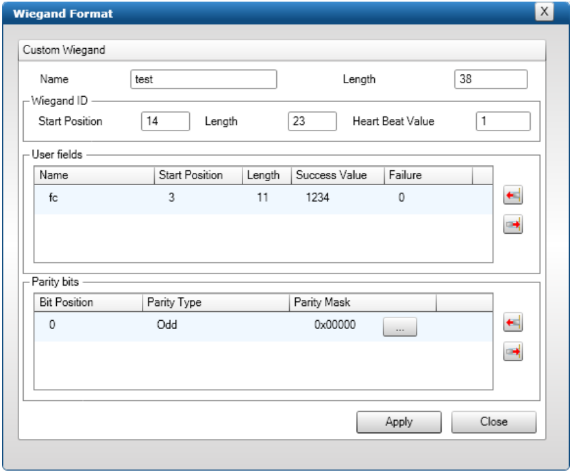This screenshot has height=472, width=572.
Task: Click the Custom Wiegand panel header
Action: point(282,50)
